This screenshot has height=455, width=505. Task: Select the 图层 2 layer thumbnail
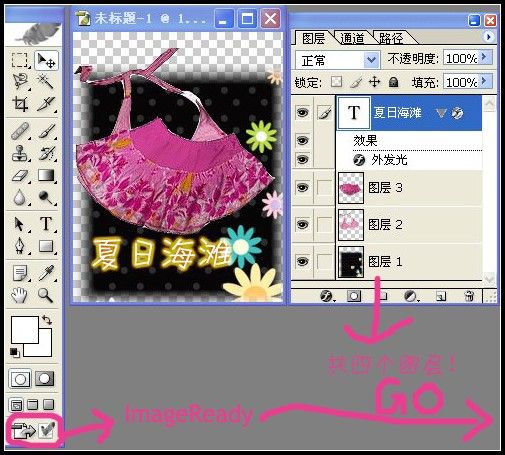click(351, 225)
